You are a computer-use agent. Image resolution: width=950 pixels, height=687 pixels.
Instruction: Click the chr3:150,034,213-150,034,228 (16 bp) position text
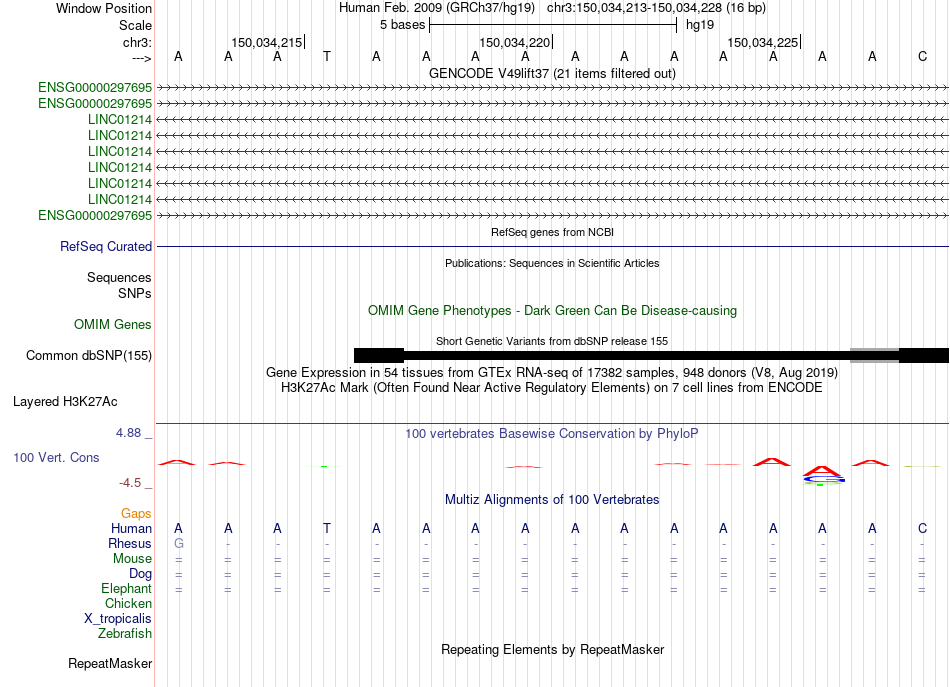coord(656,8)
